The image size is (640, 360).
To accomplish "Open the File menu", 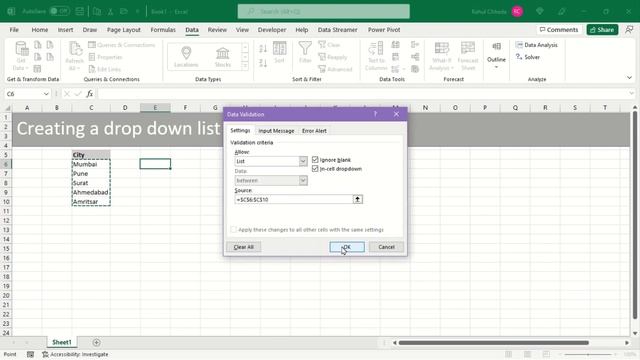I will 14,30.
